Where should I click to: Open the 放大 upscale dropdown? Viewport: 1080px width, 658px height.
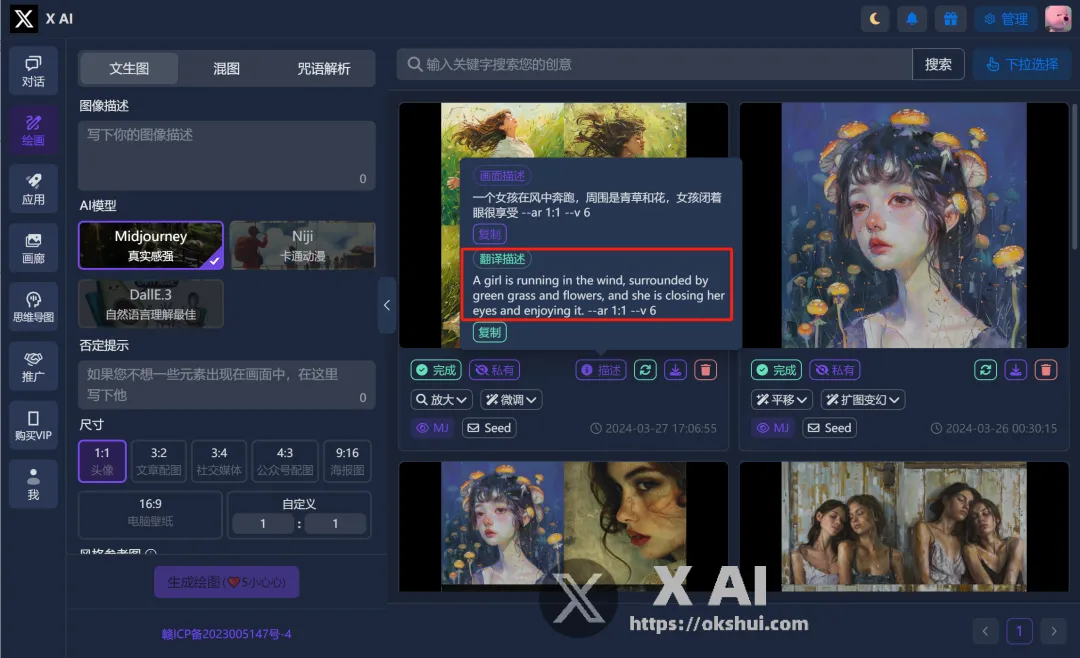click(x=440, y=399)
